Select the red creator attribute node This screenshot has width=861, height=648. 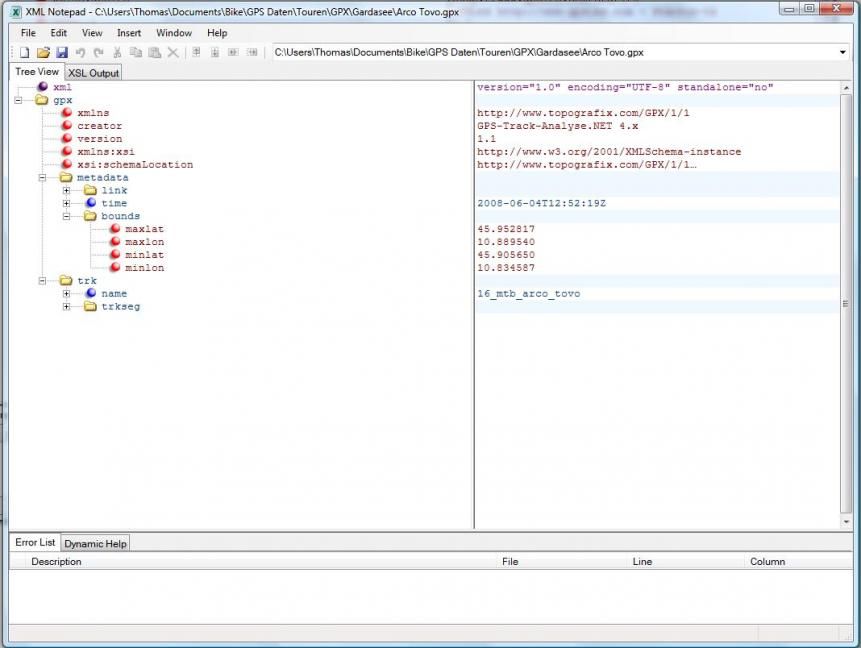tap(99, 126)
